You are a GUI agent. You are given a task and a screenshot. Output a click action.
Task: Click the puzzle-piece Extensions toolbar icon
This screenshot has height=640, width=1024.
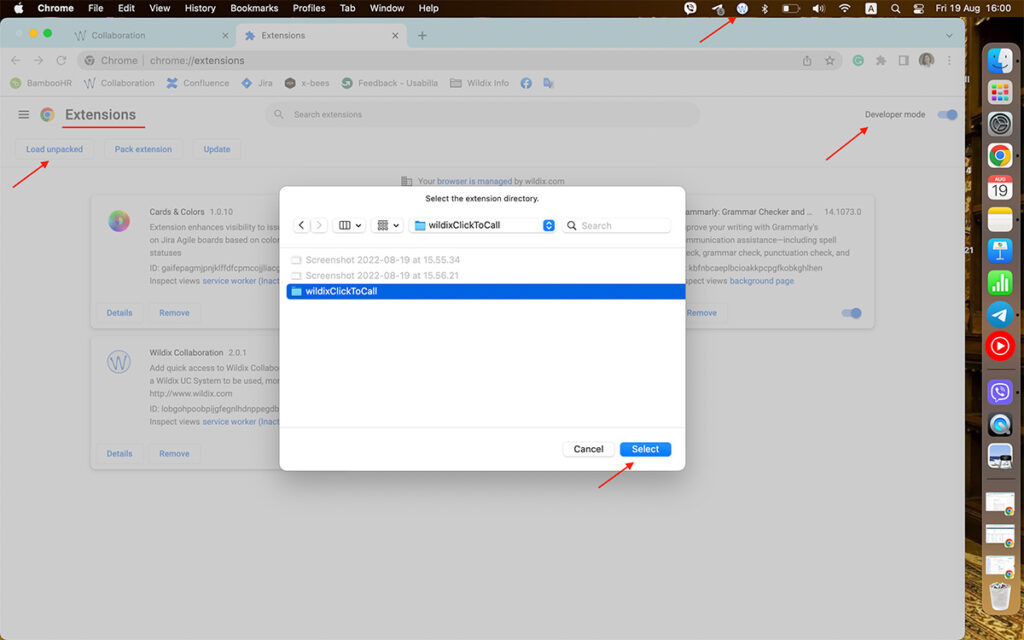pyautogui.click(x=881, y=60)
